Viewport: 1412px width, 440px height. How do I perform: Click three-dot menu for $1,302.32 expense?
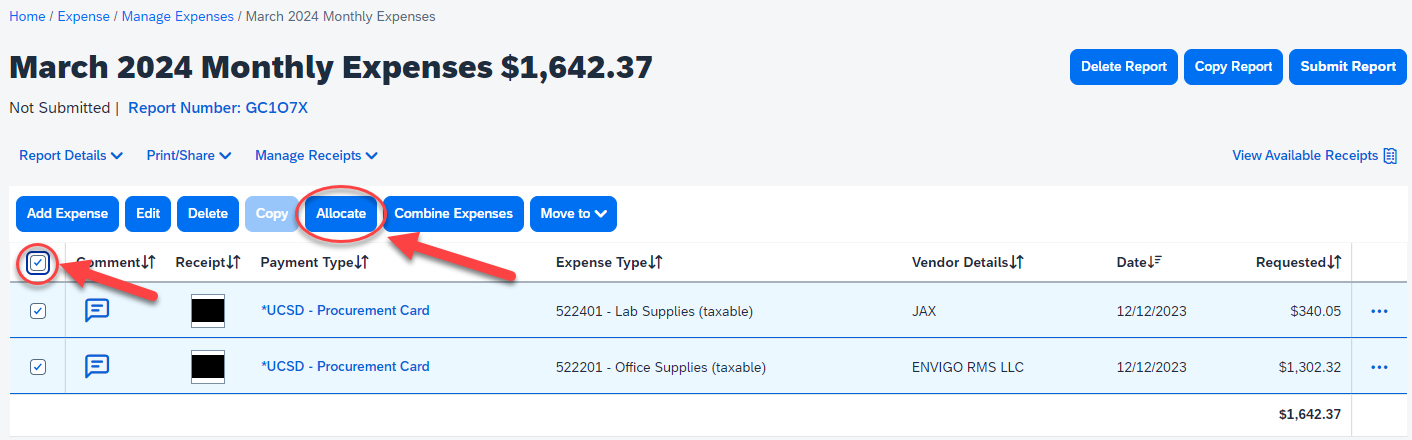pos(1379,367)
